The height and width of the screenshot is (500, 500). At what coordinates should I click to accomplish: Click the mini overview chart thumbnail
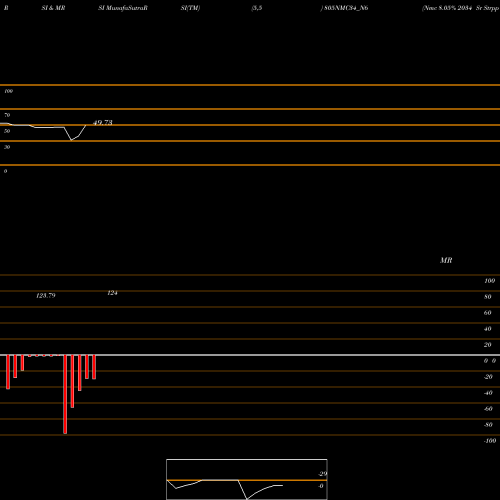pyautogui.click(x=247, y=479)
